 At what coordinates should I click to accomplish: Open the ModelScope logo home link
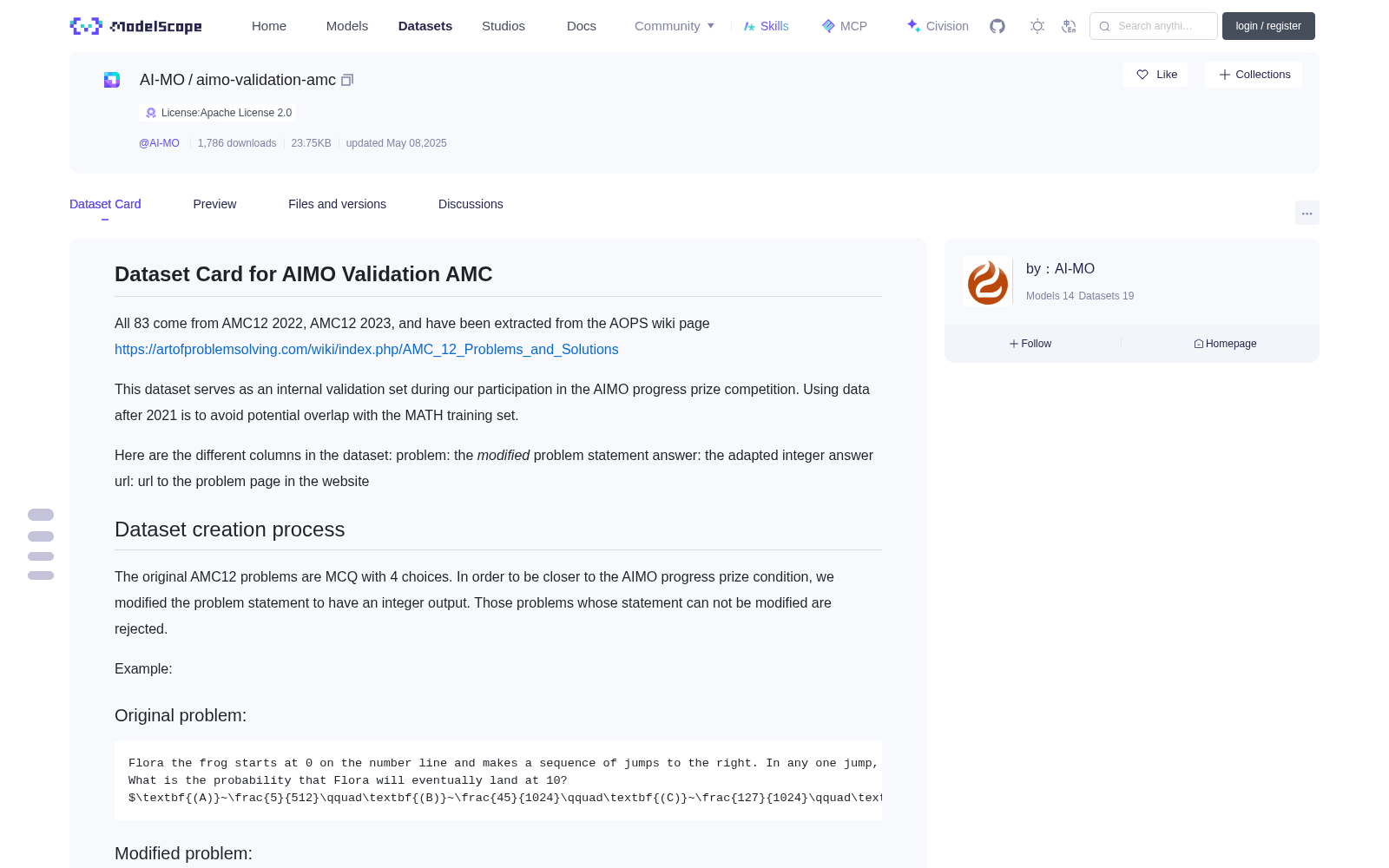tap(136, 26)
